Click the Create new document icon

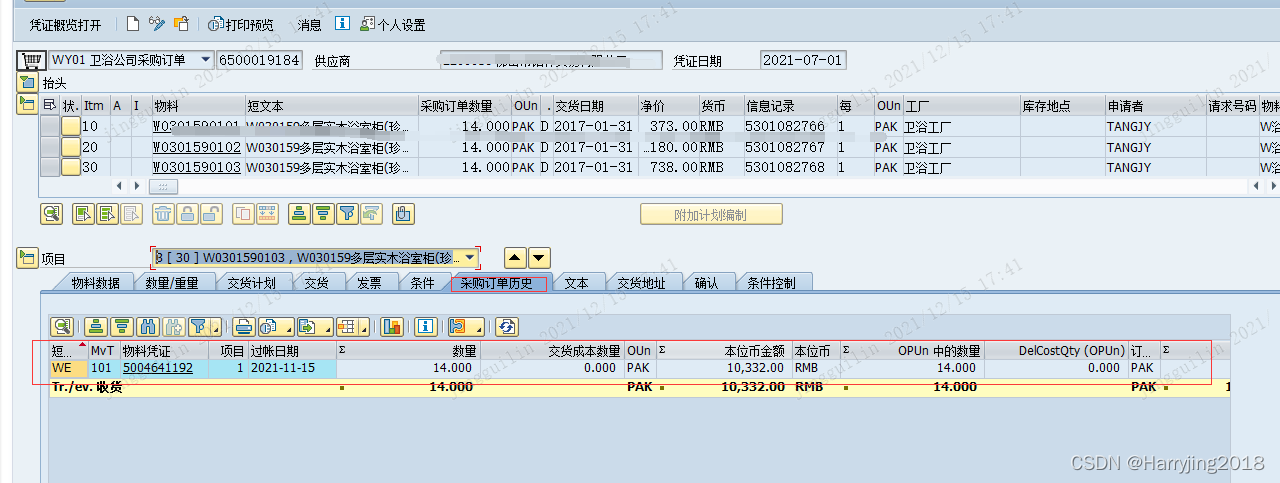(x=133, y=24)
